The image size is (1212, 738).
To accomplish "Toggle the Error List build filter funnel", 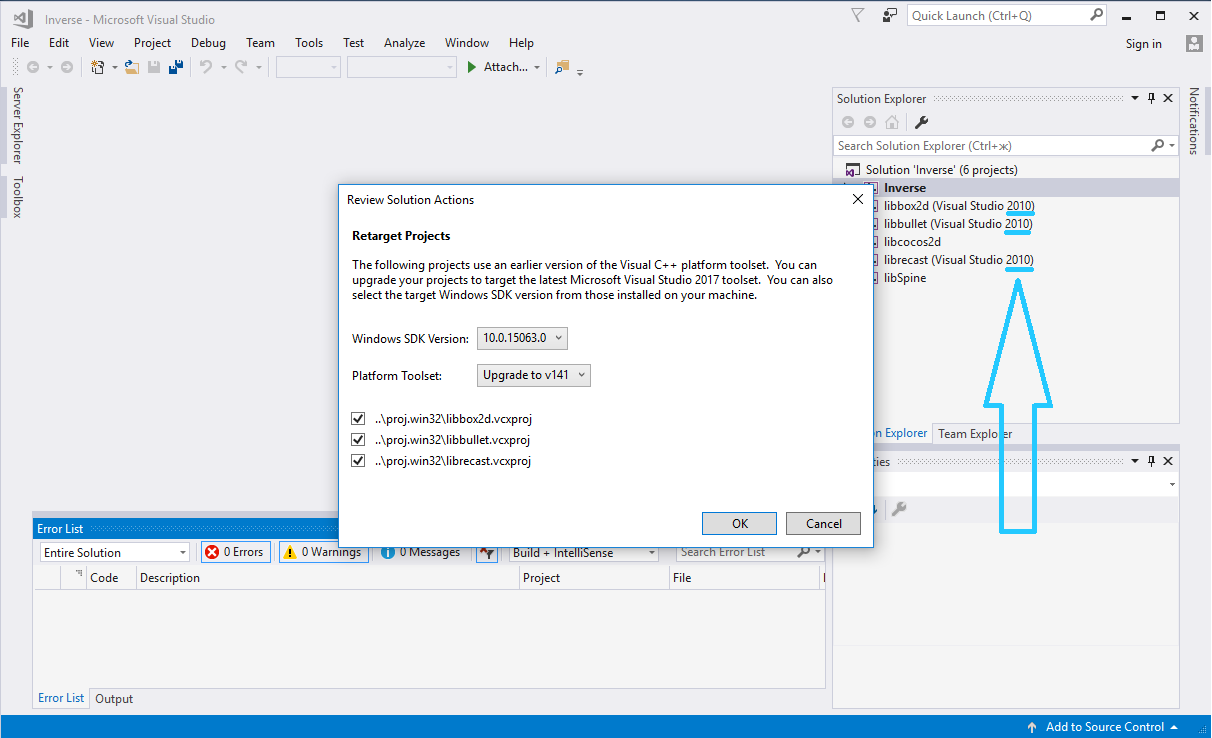I will click(487, 552).
